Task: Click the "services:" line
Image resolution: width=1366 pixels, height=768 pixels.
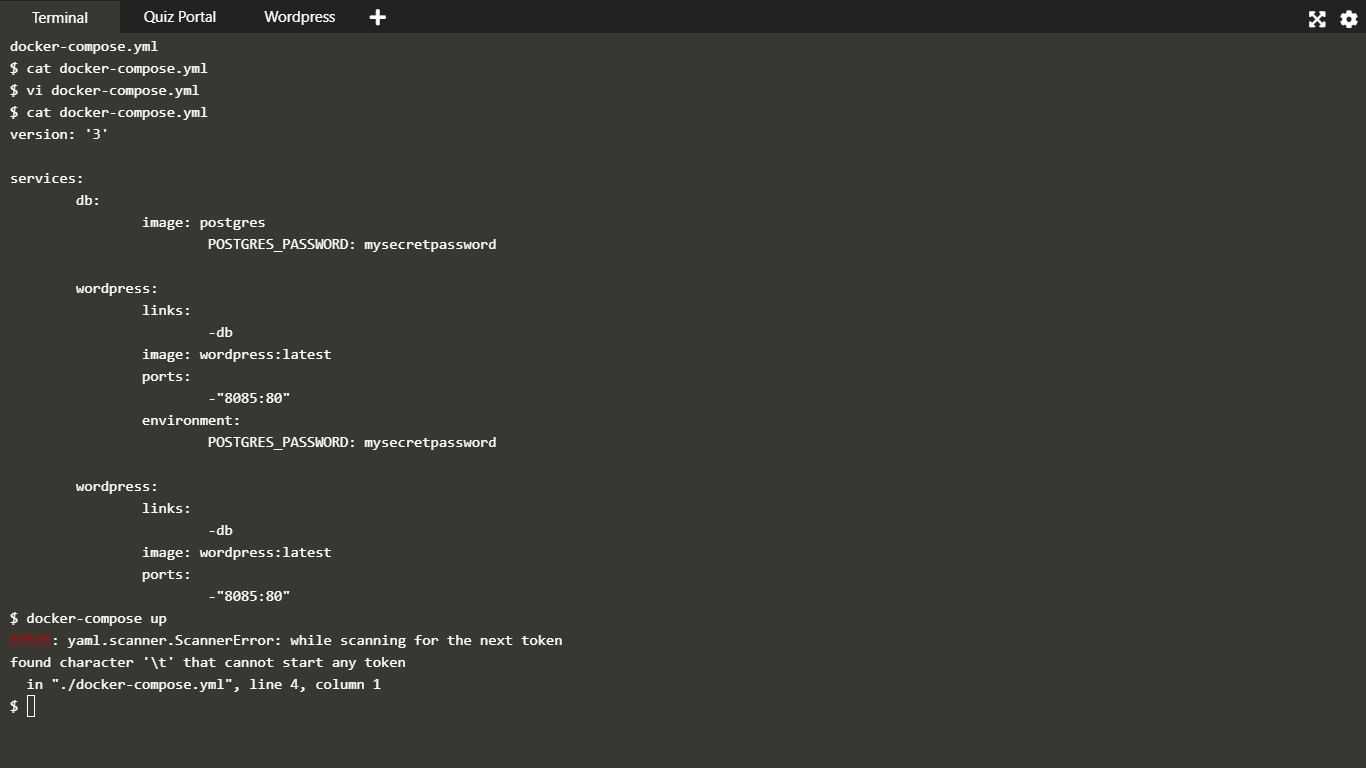Action: (47, 178)
